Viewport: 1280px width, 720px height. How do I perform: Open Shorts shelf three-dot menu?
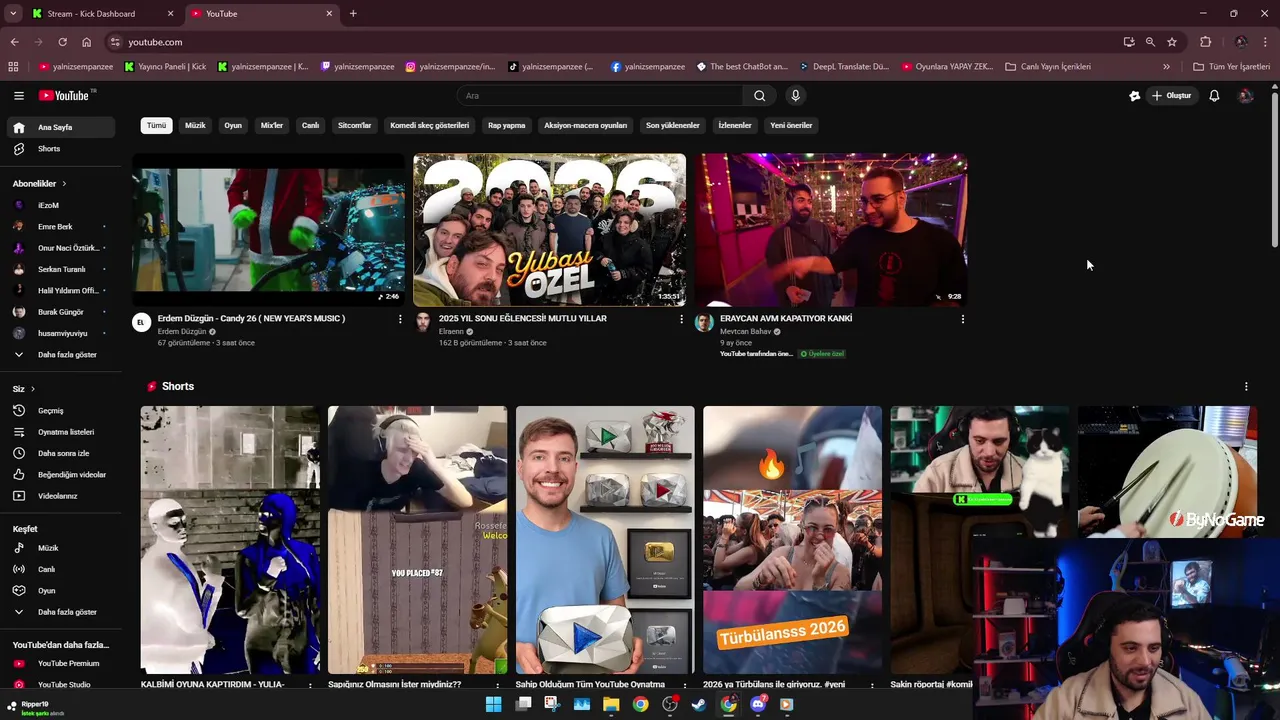[1246, 387]
